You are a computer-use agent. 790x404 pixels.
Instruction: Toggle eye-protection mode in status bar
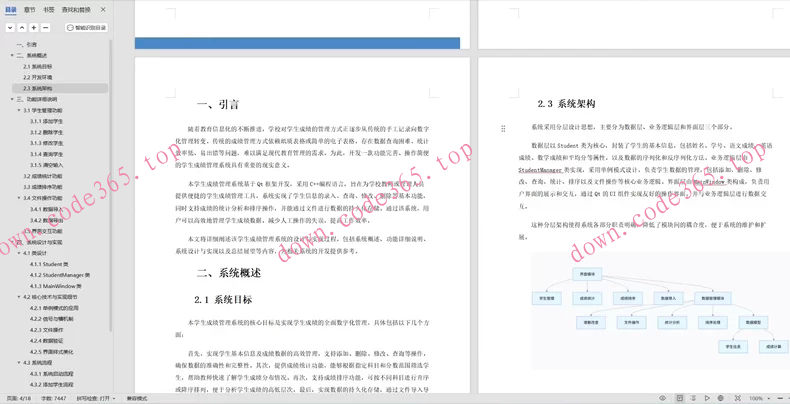[663, 398]
